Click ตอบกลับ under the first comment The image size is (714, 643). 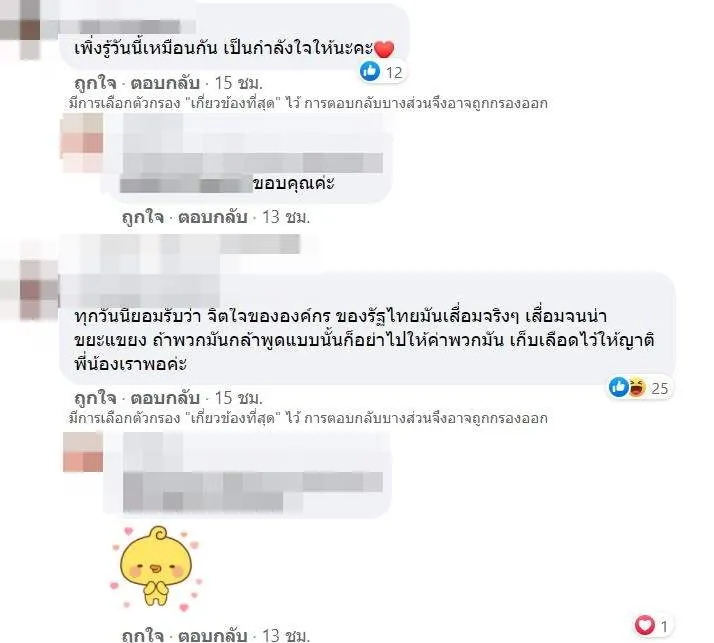click(x=165, y=83)
